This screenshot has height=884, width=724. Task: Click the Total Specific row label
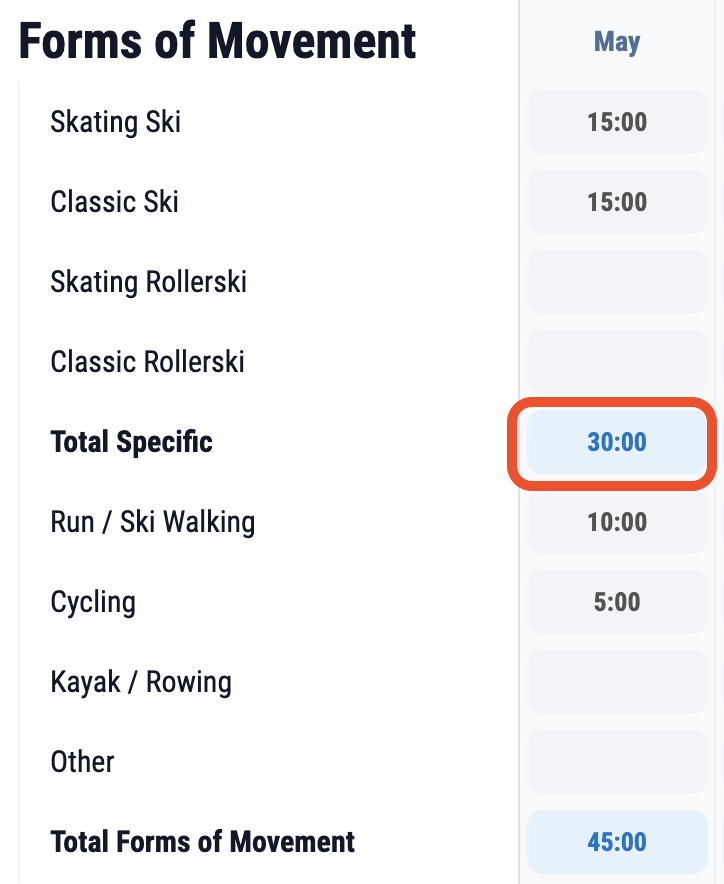[x=131, y=442]
